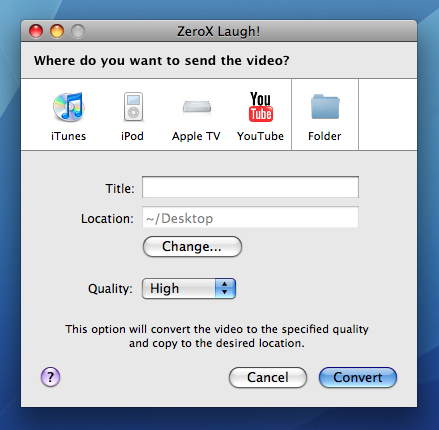Viewport: 439px width, 430px height.
Task: Click the ZeroX Laugh! title bar
Action: tap(219, 31)
